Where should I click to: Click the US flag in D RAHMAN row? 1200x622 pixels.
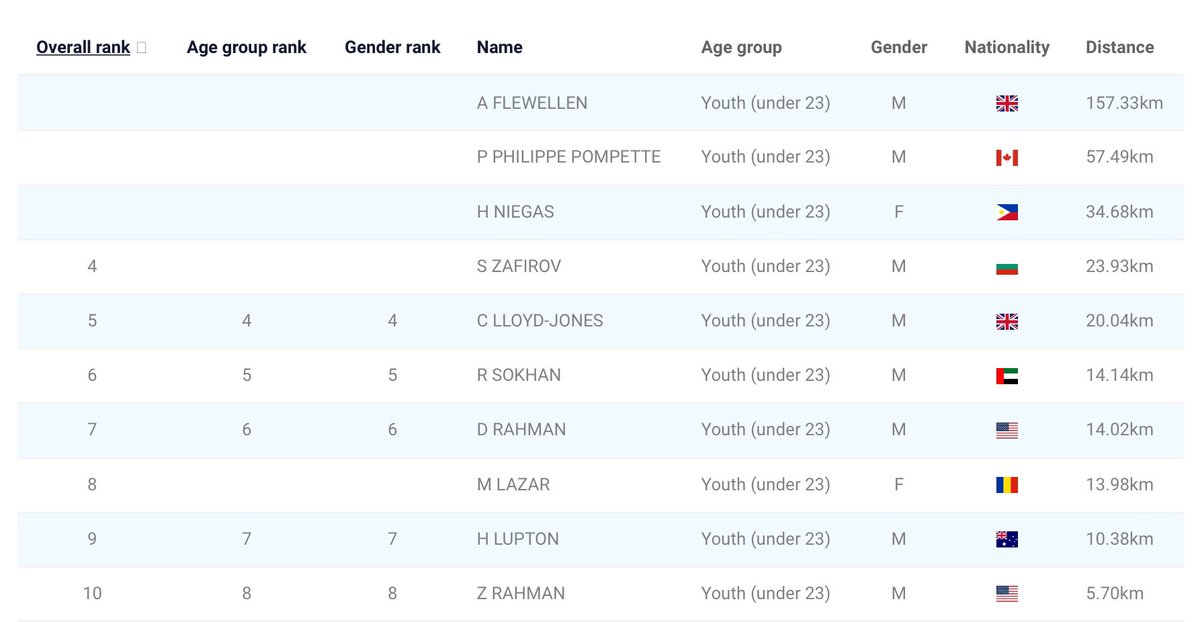pos(1007,430)
